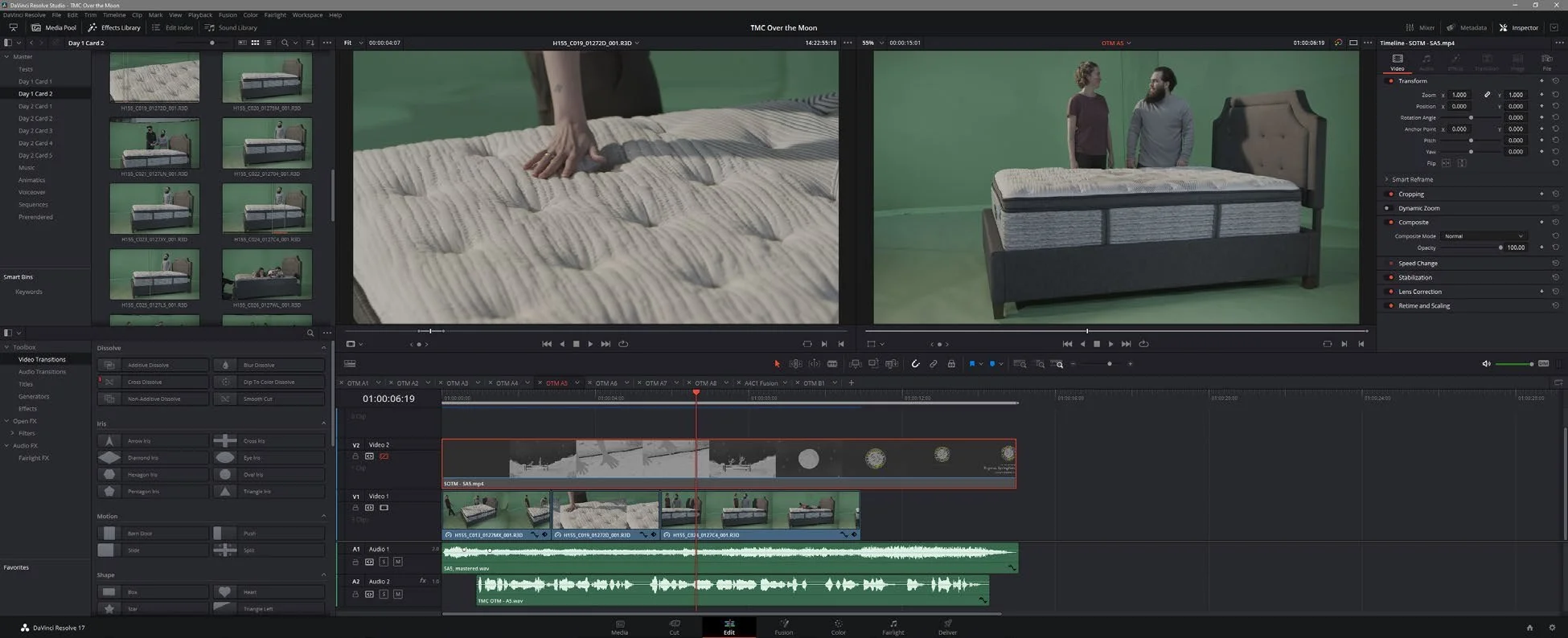Mute the Audio 1 track
The image size is (1568, 638).
click(x=397, y=562)
